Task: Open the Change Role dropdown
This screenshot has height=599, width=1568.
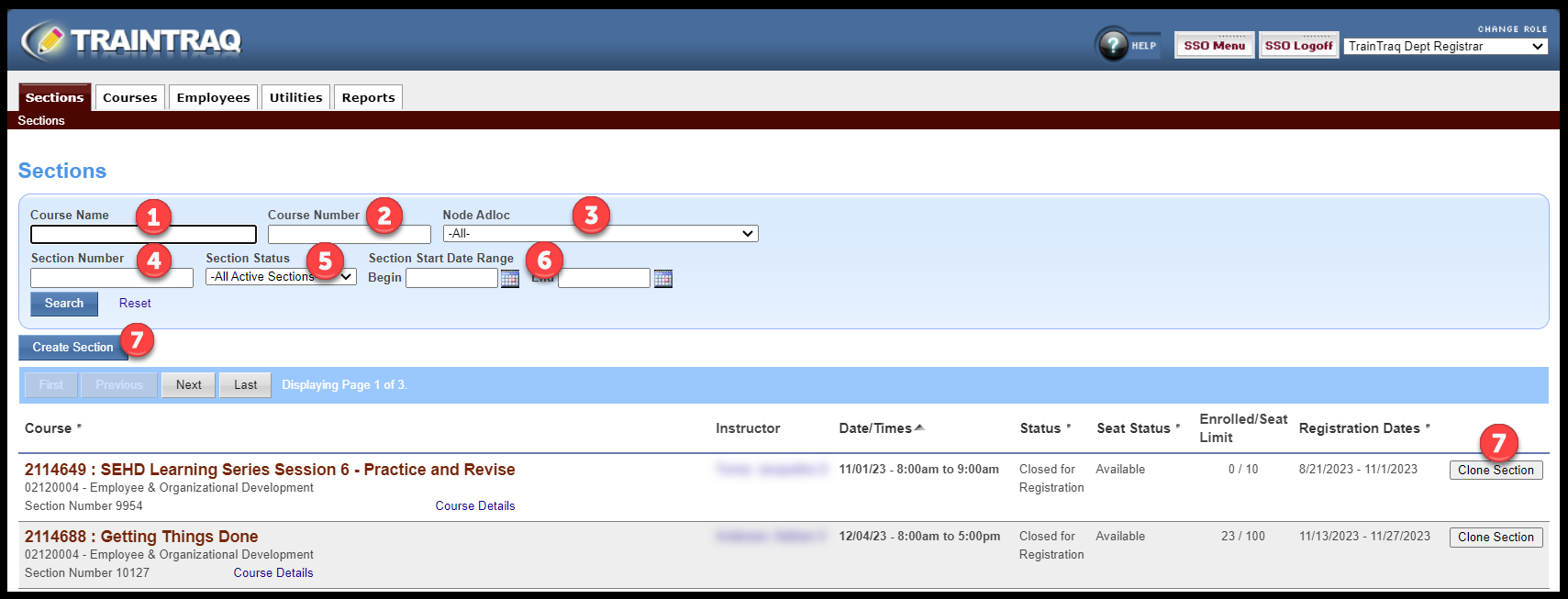Action: tap(1445, 47)
